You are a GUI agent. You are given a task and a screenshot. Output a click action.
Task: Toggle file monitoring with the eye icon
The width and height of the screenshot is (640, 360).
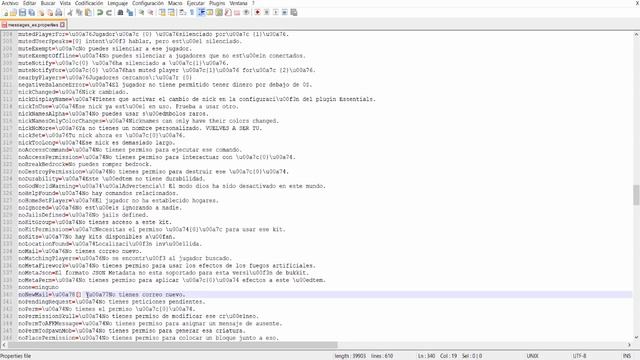tap(246, 13)
